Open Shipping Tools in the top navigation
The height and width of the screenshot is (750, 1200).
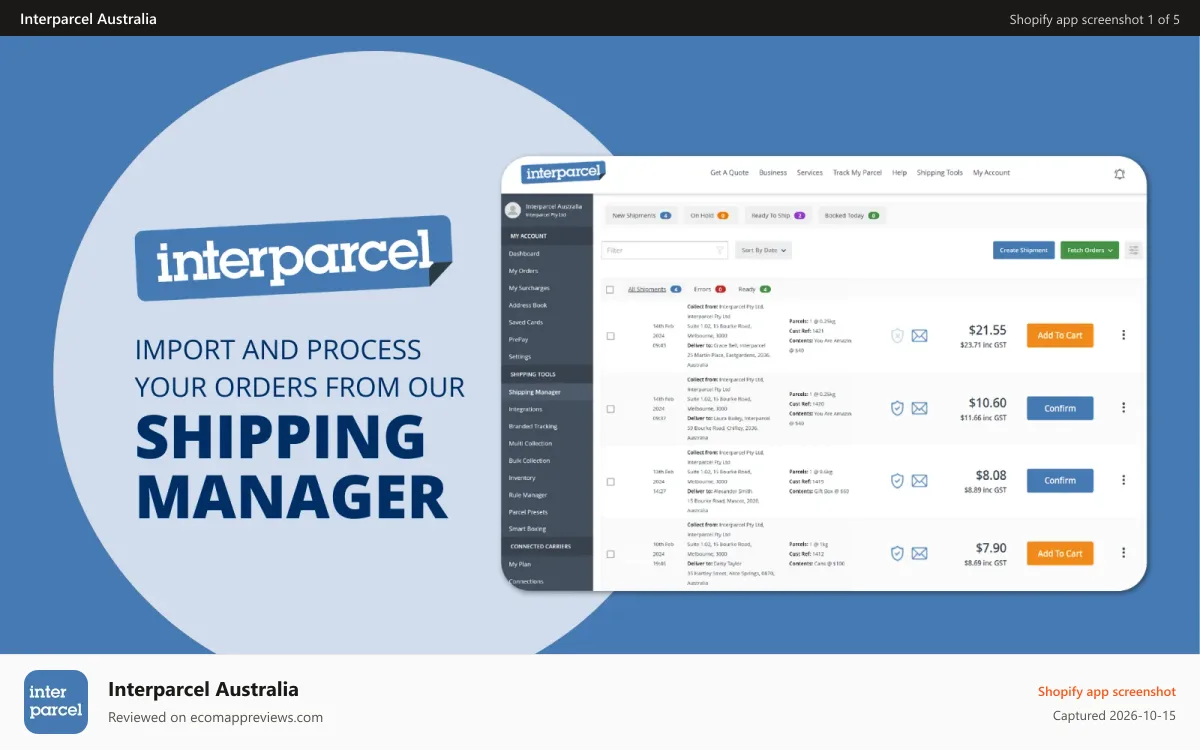click(x=940, y=173)
